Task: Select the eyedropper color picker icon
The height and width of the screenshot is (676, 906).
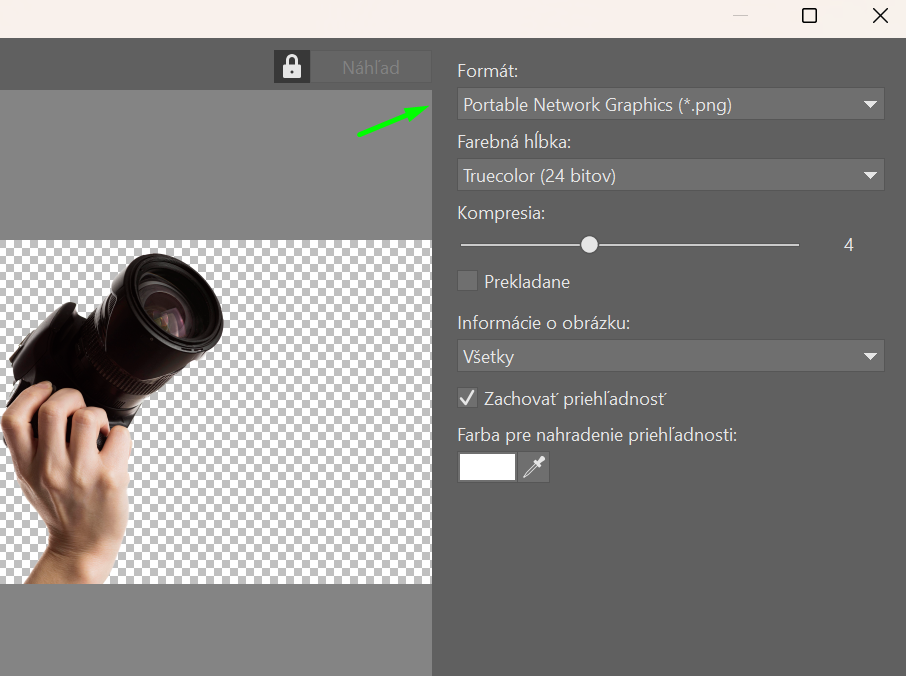Action: pyautogui.click(x=534, y=467)
